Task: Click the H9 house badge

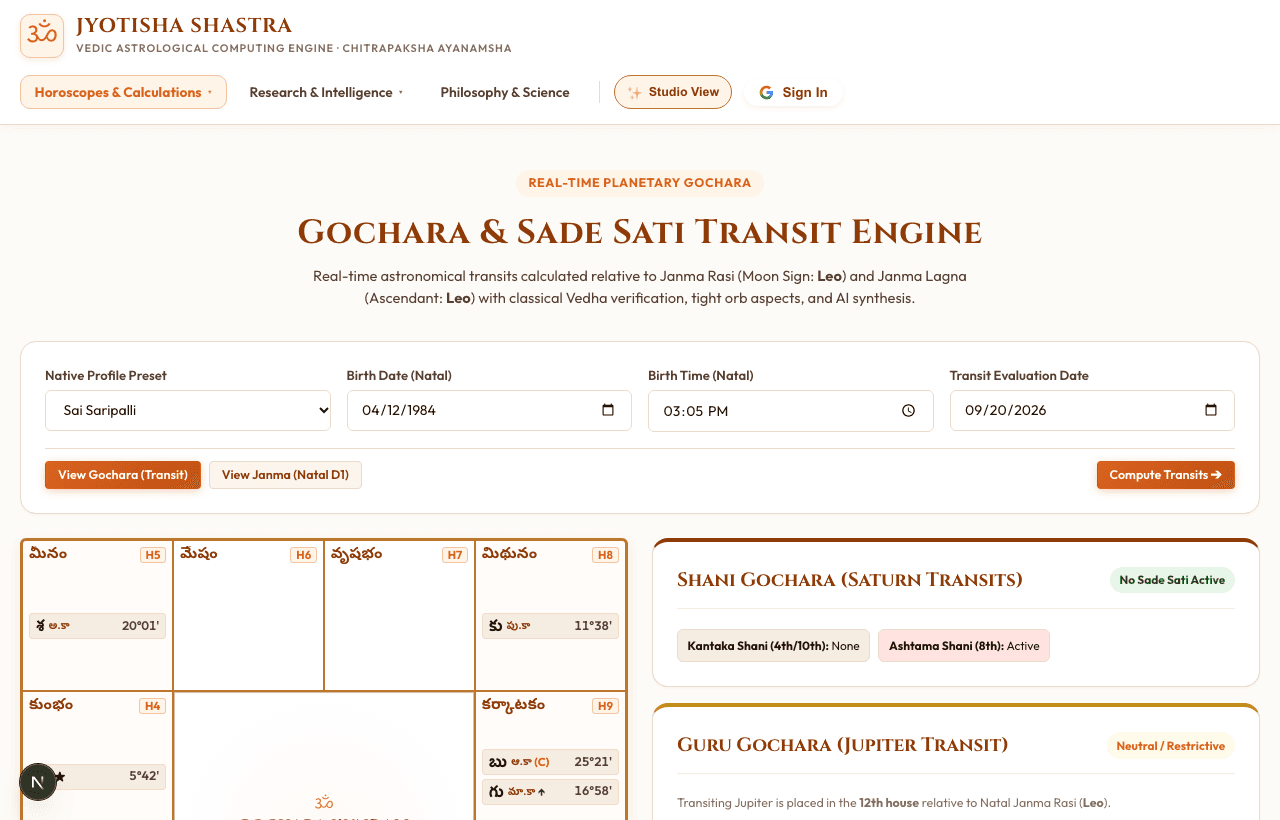Action: pos(605,706)
